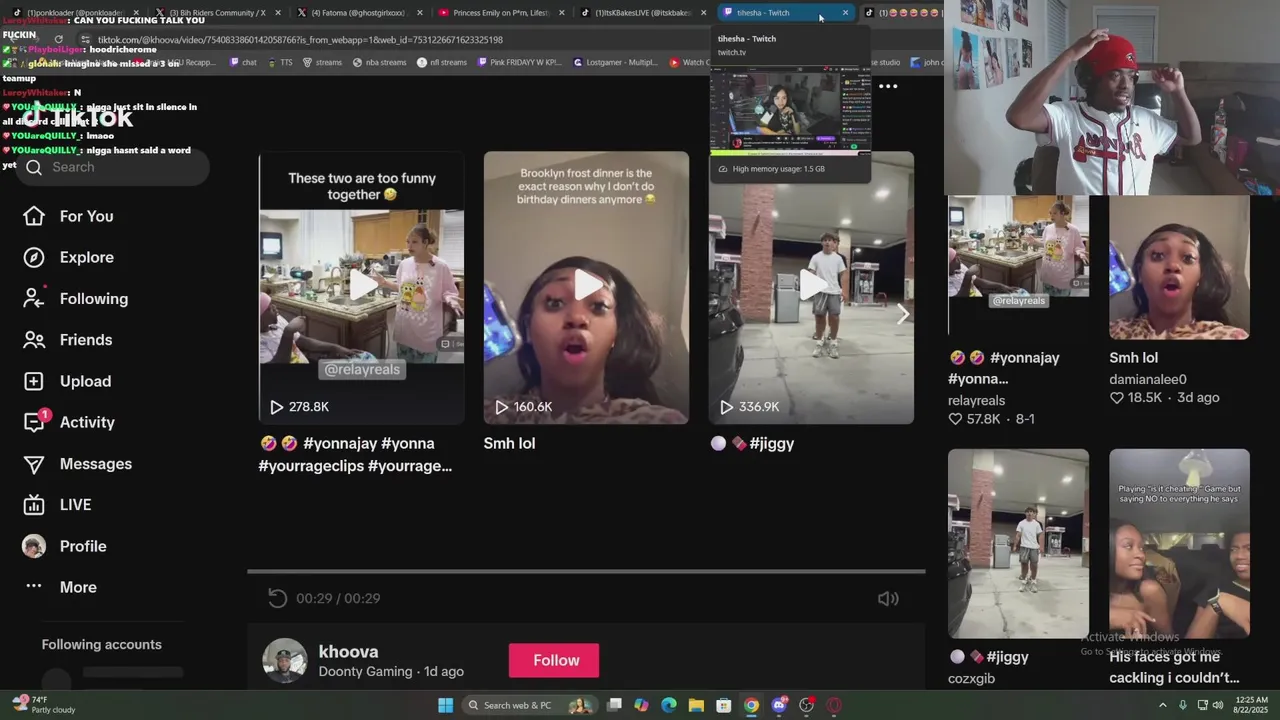Open Microsoft Edge from the taskbar
Screen dimensions: 1280x720
click(x=669, y=705)
